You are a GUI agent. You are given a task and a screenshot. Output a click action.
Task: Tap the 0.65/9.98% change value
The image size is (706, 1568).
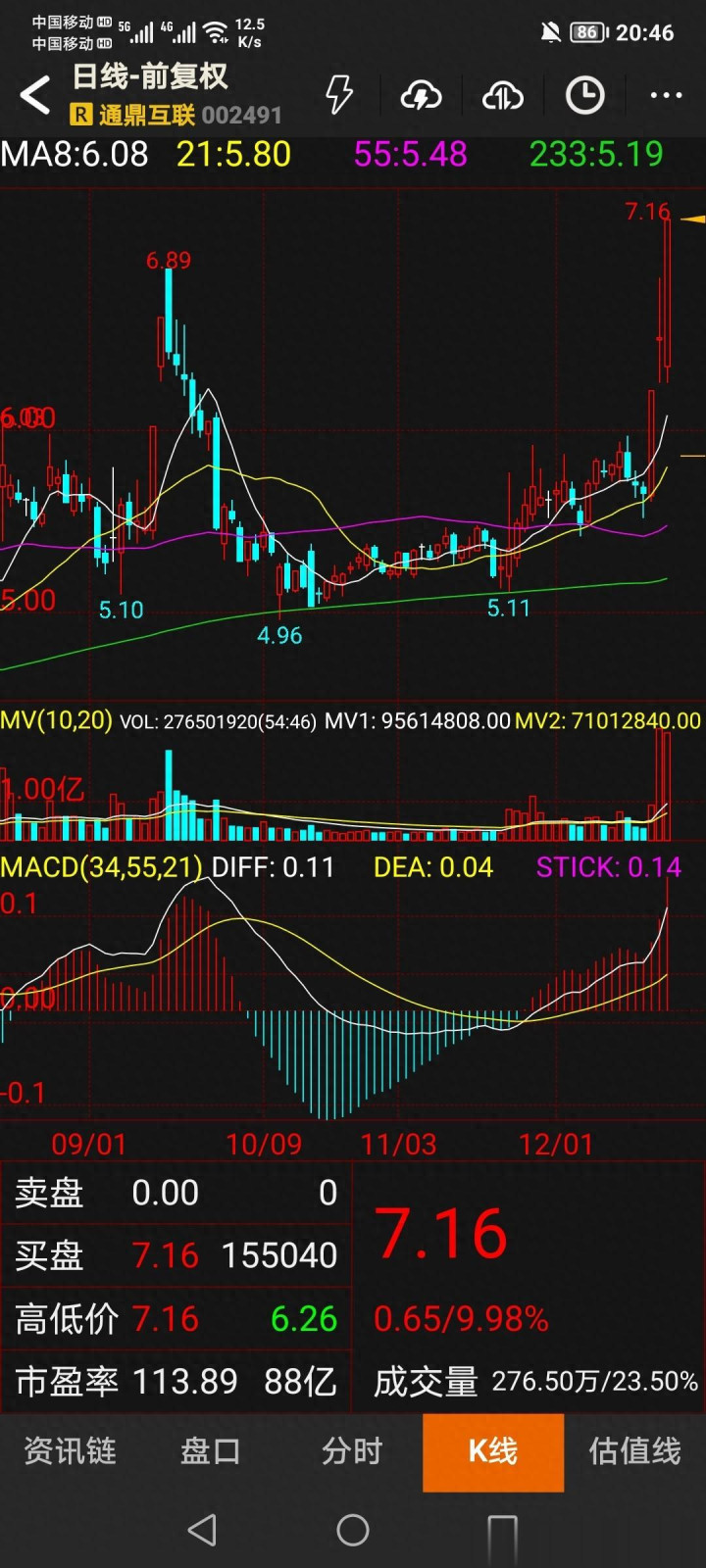click(x=461, y=1319)
